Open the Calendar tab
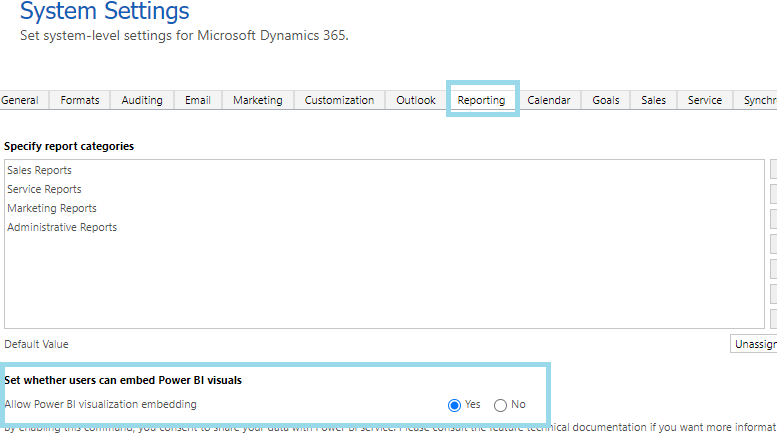Viewport: 777px width, 445px height. click(x=549, y=100)
